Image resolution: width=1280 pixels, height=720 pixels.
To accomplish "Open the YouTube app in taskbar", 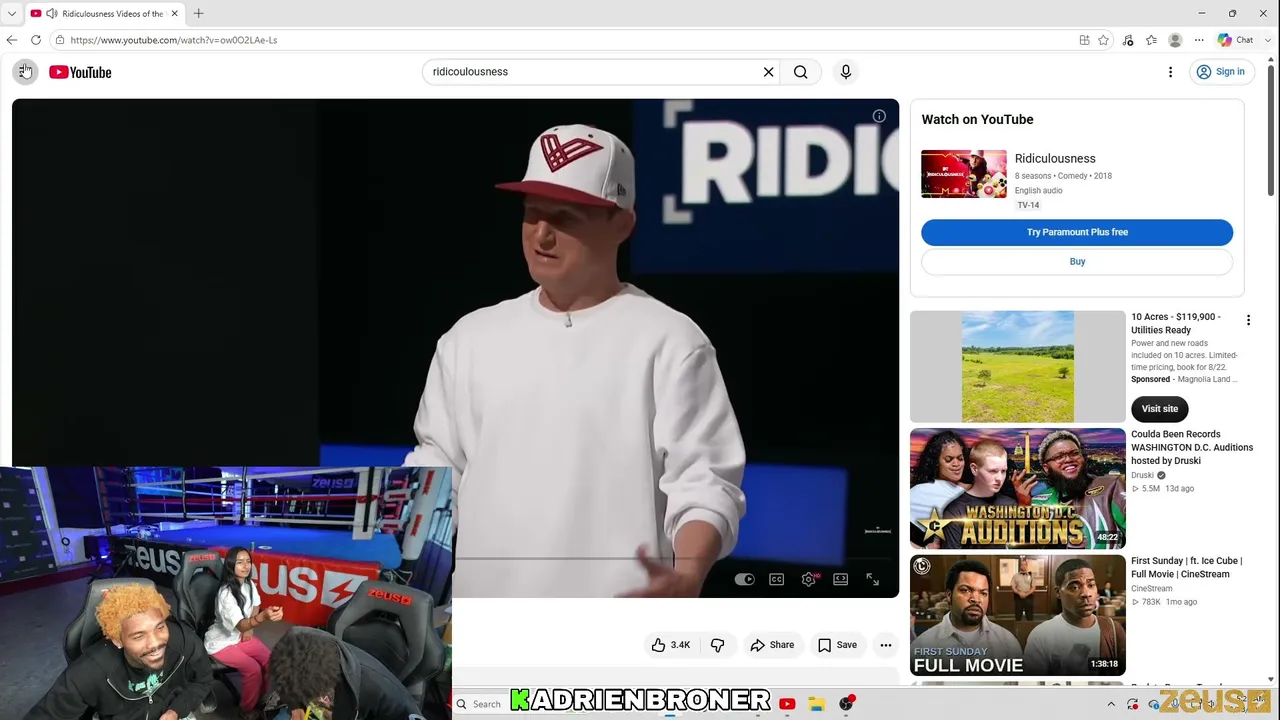I will [x=787, y=704].
